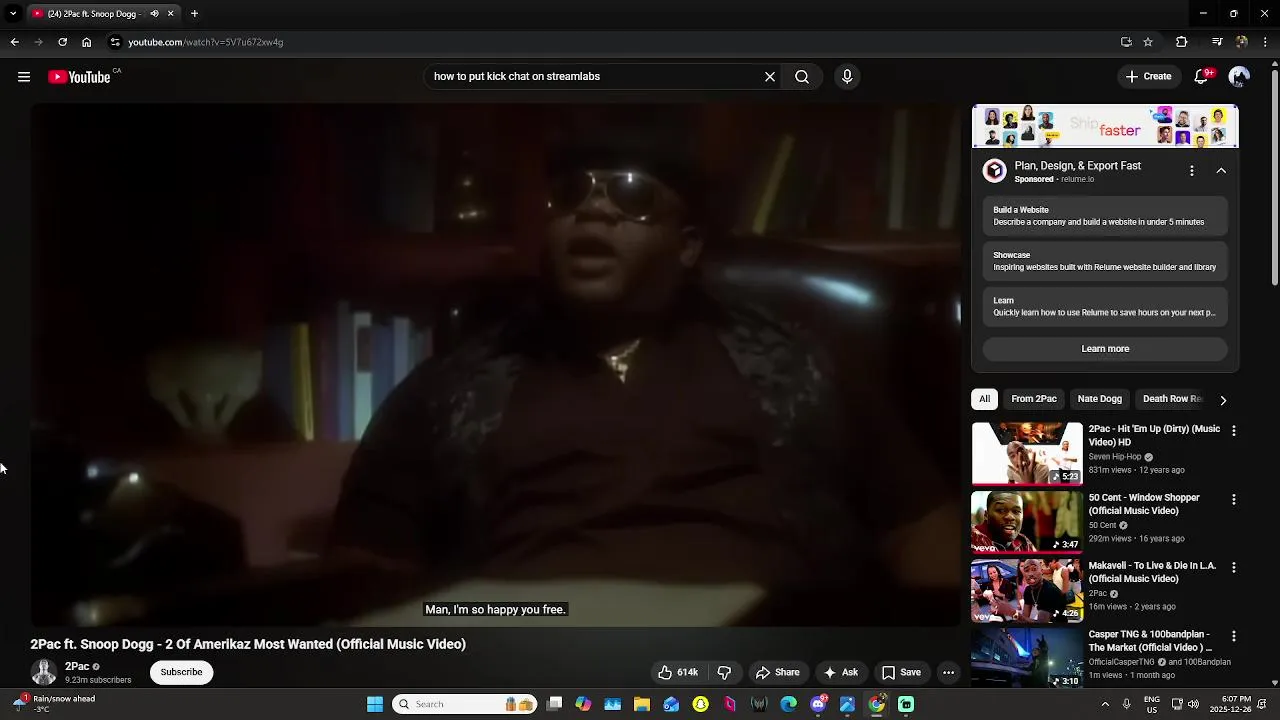The height and width of the screenshot is (720, 1280).
Task: Go to YouTube home via logo
Action: click(79, 77)
